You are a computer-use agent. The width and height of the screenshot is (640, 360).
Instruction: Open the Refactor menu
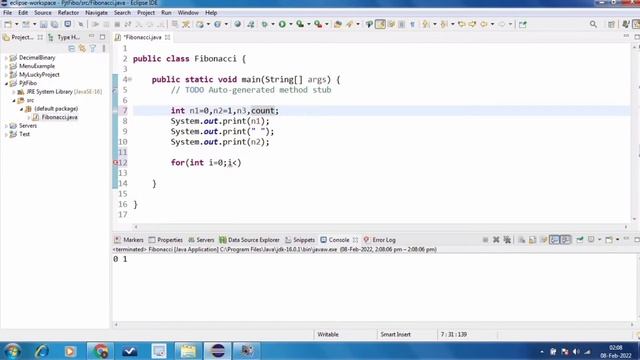(68, 13)
